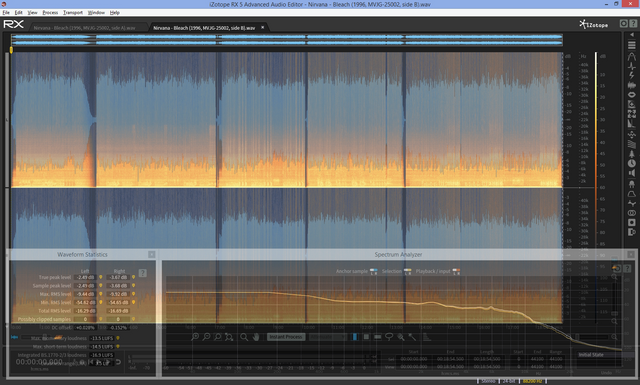640x385 pixels.
Task: Select the Brush selection tool
Action: click(x=401, y=337)
